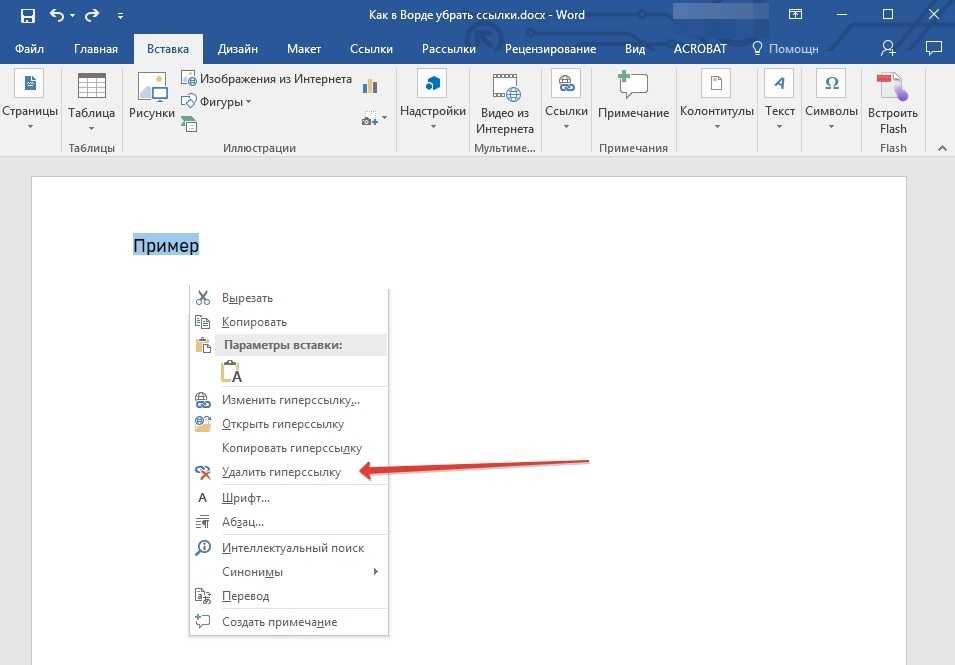Click Online Pictures (Изображения из Интернета) button
The image size is (955, 665).
coord(267,79)
